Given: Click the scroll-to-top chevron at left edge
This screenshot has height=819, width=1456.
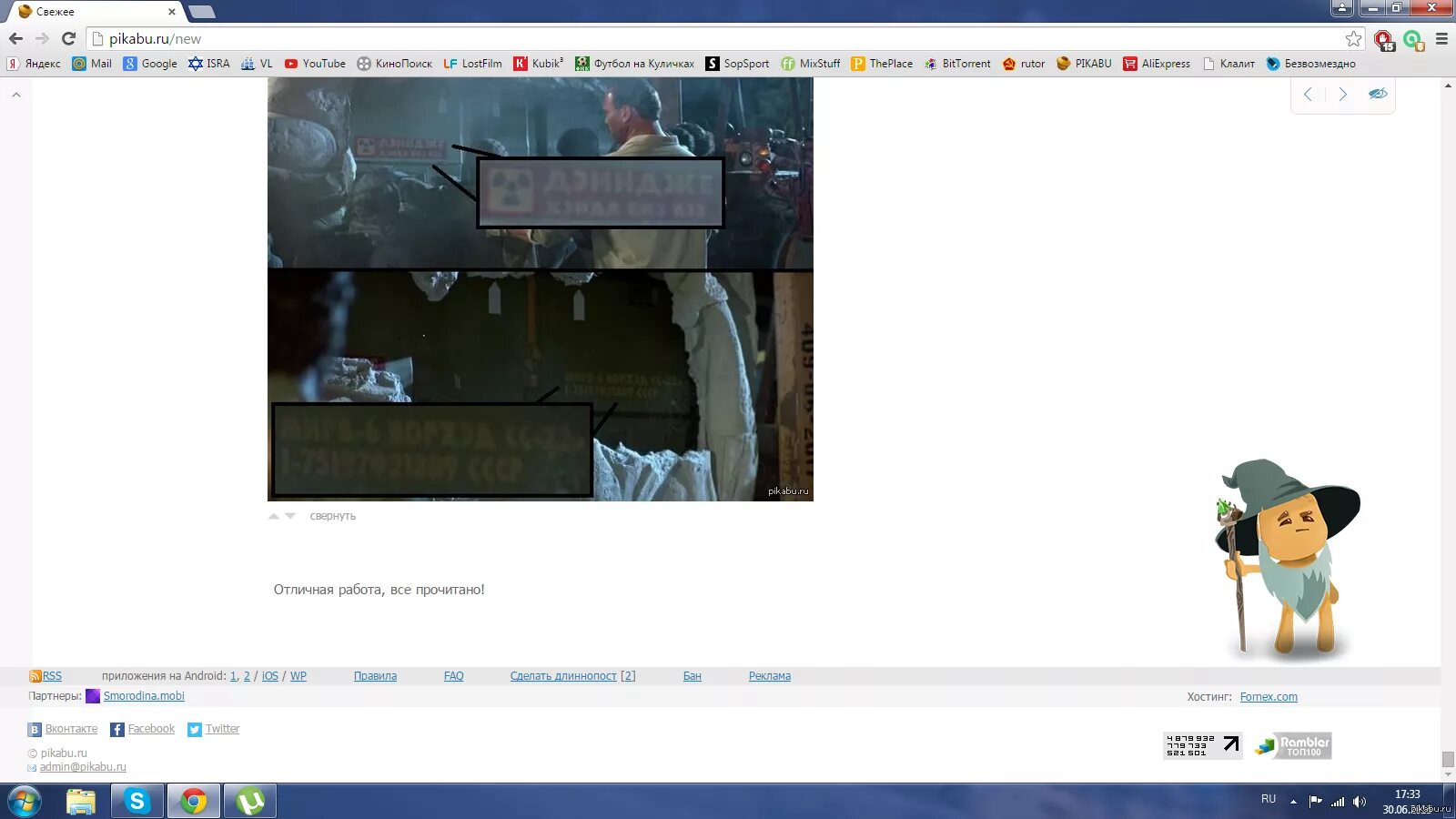Looking at the screenshot, I should (15, 95).
